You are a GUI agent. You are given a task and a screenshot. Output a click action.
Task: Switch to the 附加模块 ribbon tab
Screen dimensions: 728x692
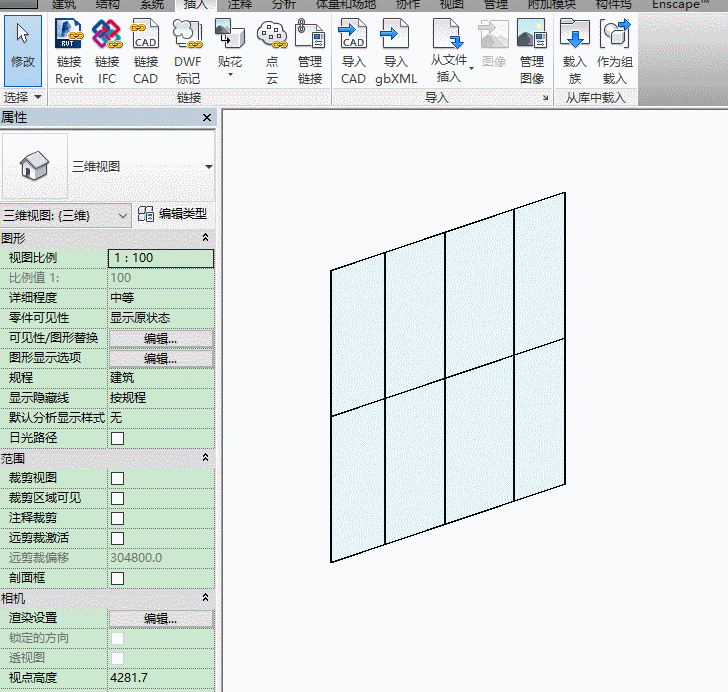pos(552,5)
